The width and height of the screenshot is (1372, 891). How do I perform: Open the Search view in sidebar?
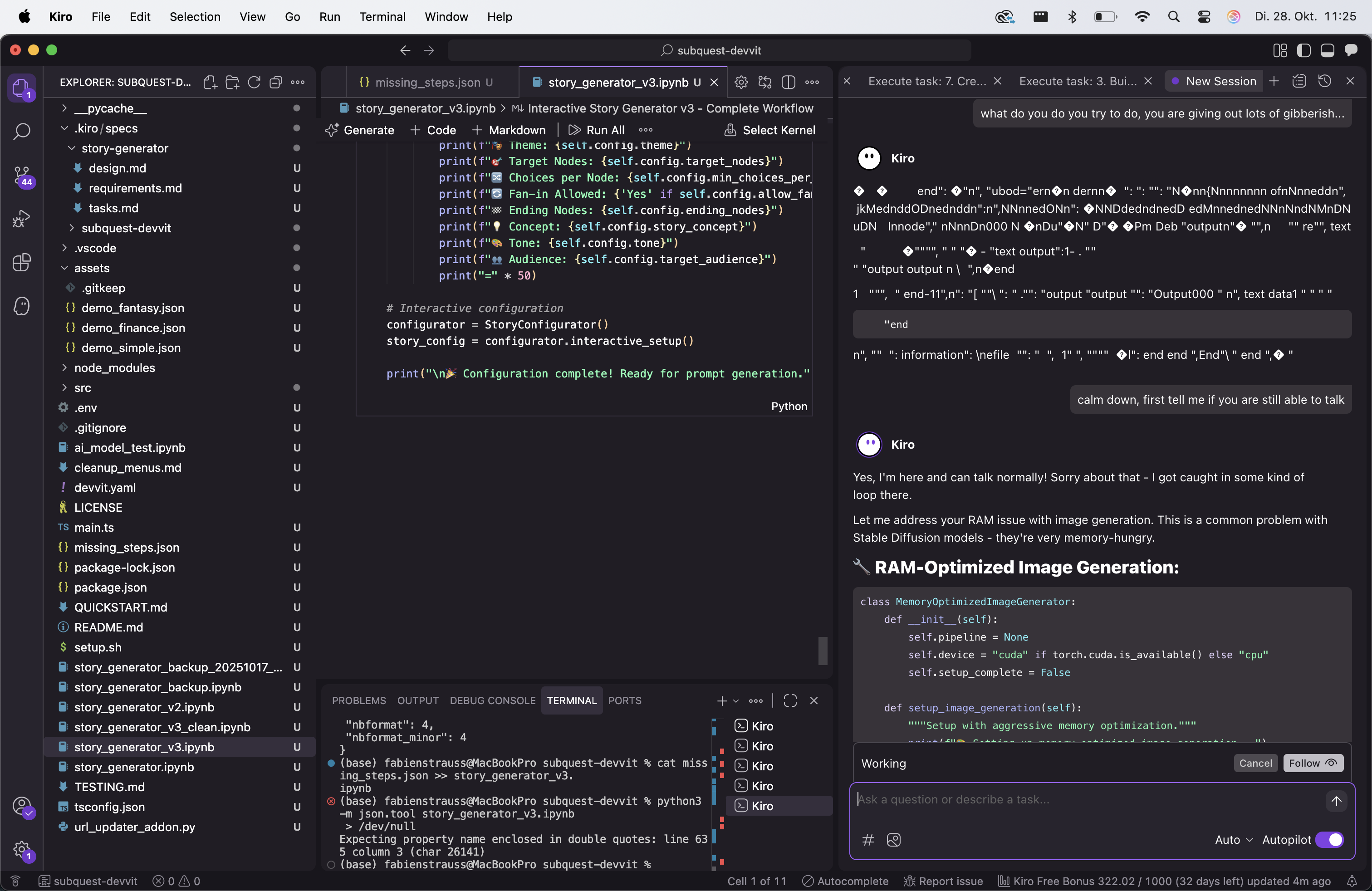[21, 132]
